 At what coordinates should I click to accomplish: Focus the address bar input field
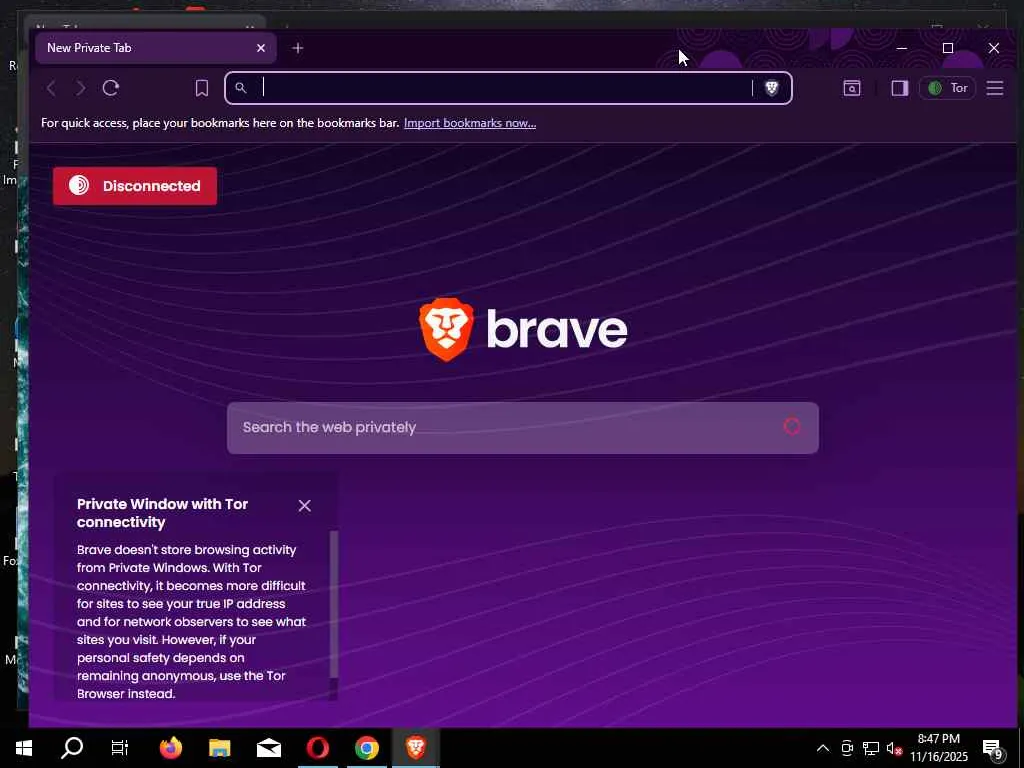[x=506, y=88]
